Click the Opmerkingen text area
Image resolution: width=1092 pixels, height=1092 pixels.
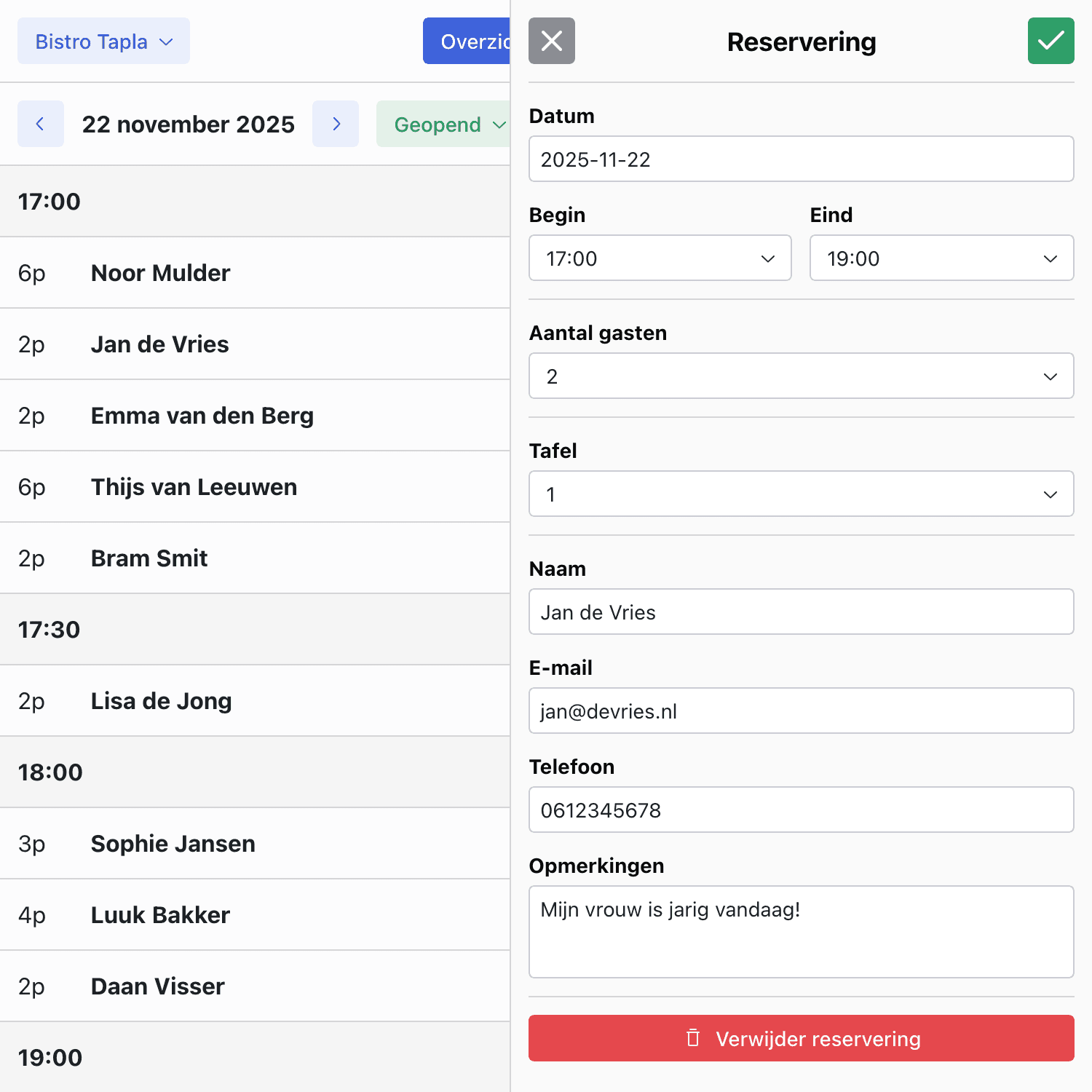[800, 932]
